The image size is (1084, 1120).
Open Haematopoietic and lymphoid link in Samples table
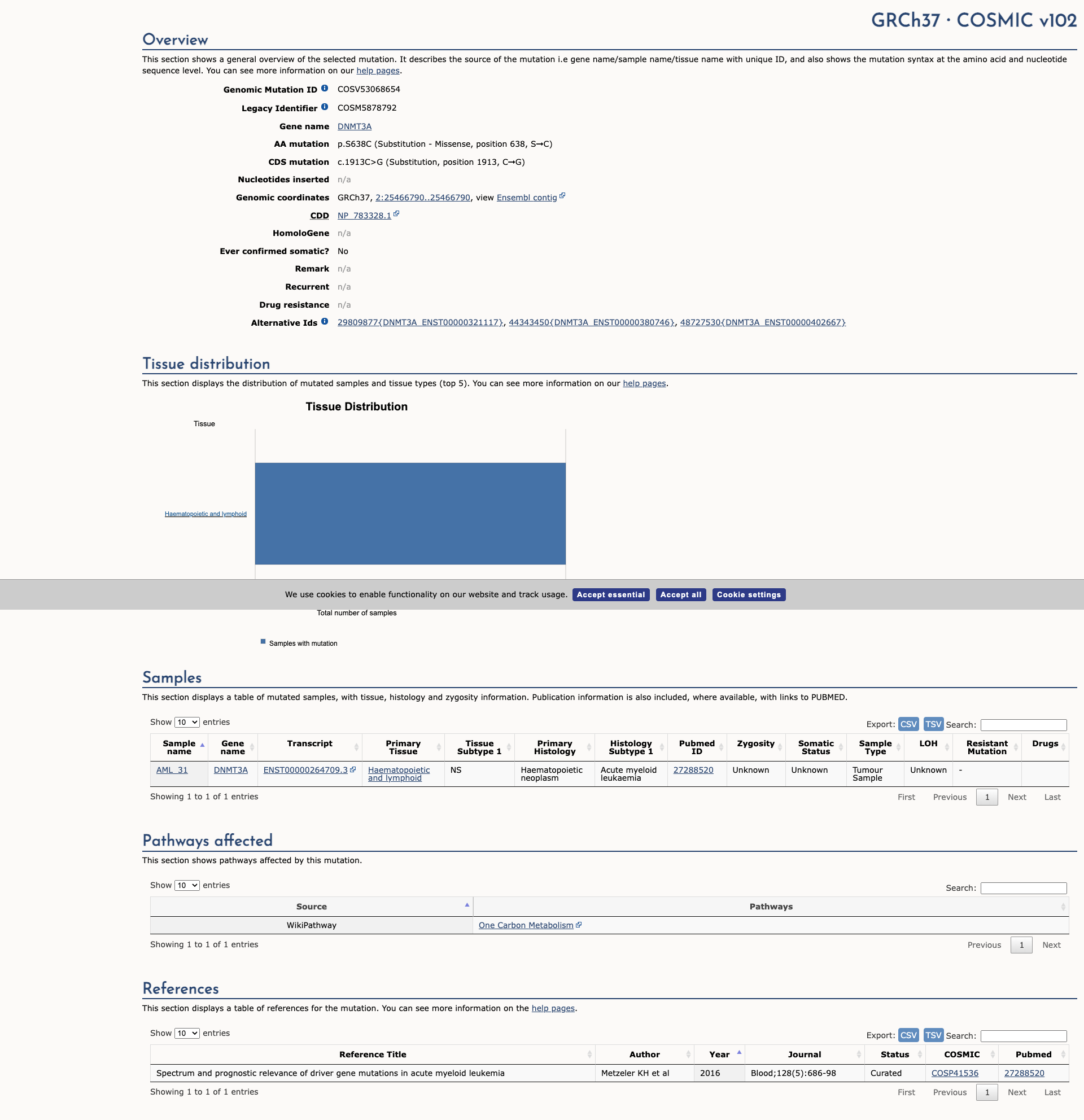[x=399, y=774]
